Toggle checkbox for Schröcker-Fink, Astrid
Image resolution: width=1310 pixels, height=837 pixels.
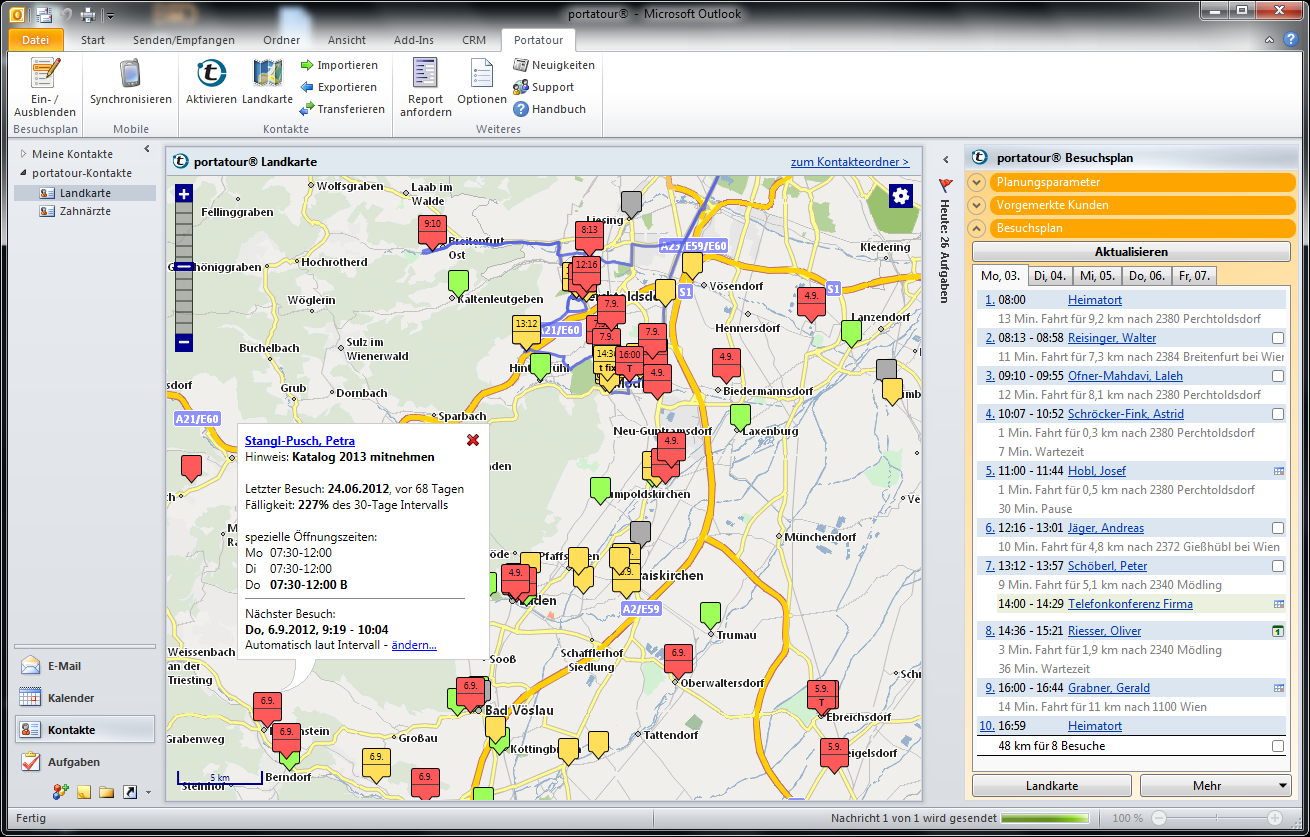pos(1278,414)
